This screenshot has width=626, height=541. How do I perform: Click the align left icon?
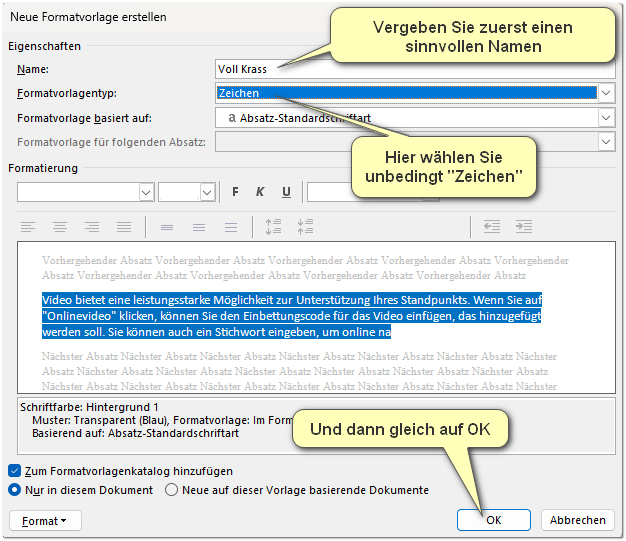pos(28,227)
